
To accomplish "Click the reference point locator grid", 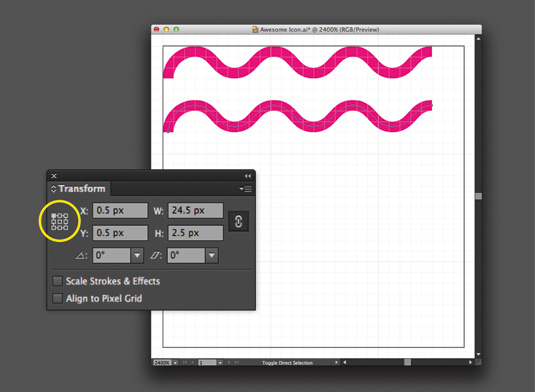I will [60, 221].
